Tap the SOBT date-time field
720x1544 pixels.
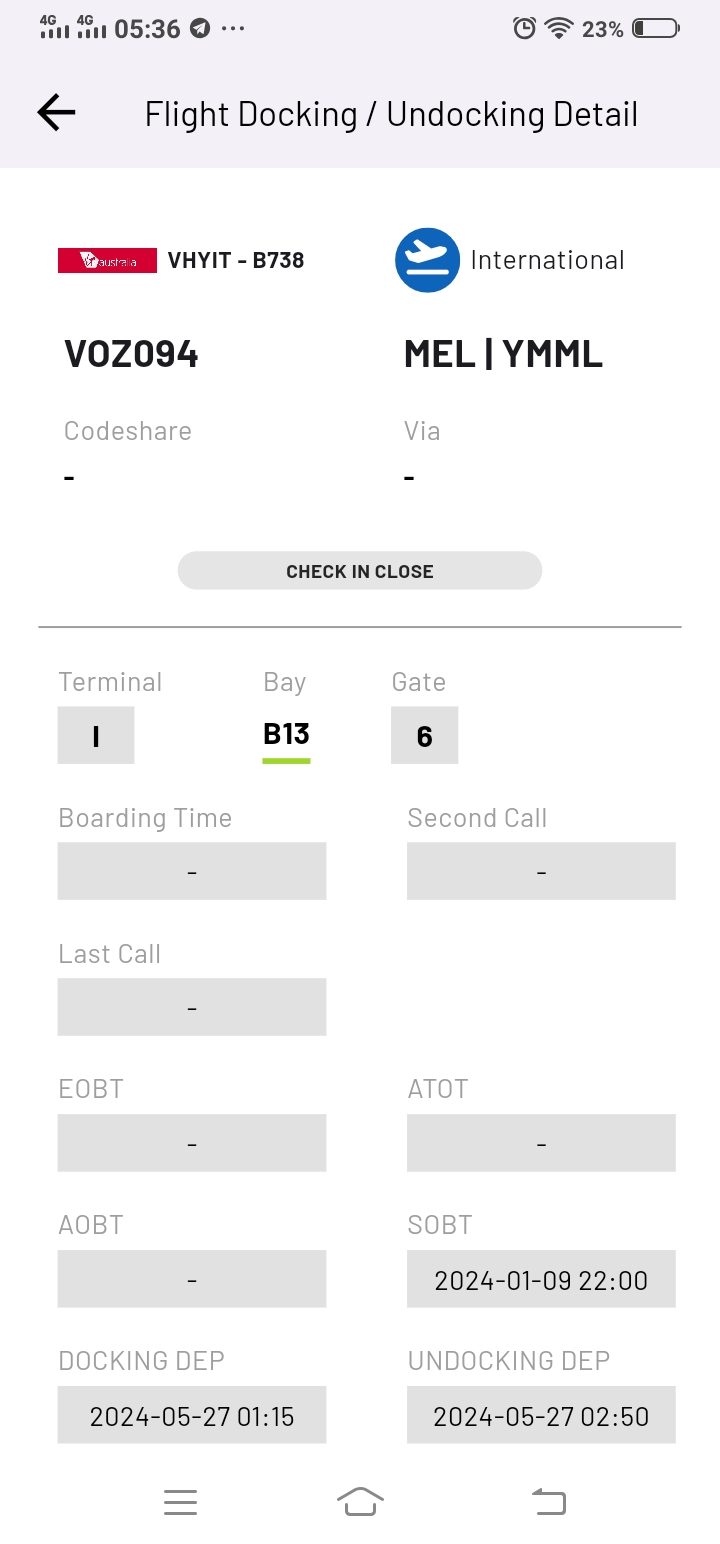click(x=541, y=1279)
